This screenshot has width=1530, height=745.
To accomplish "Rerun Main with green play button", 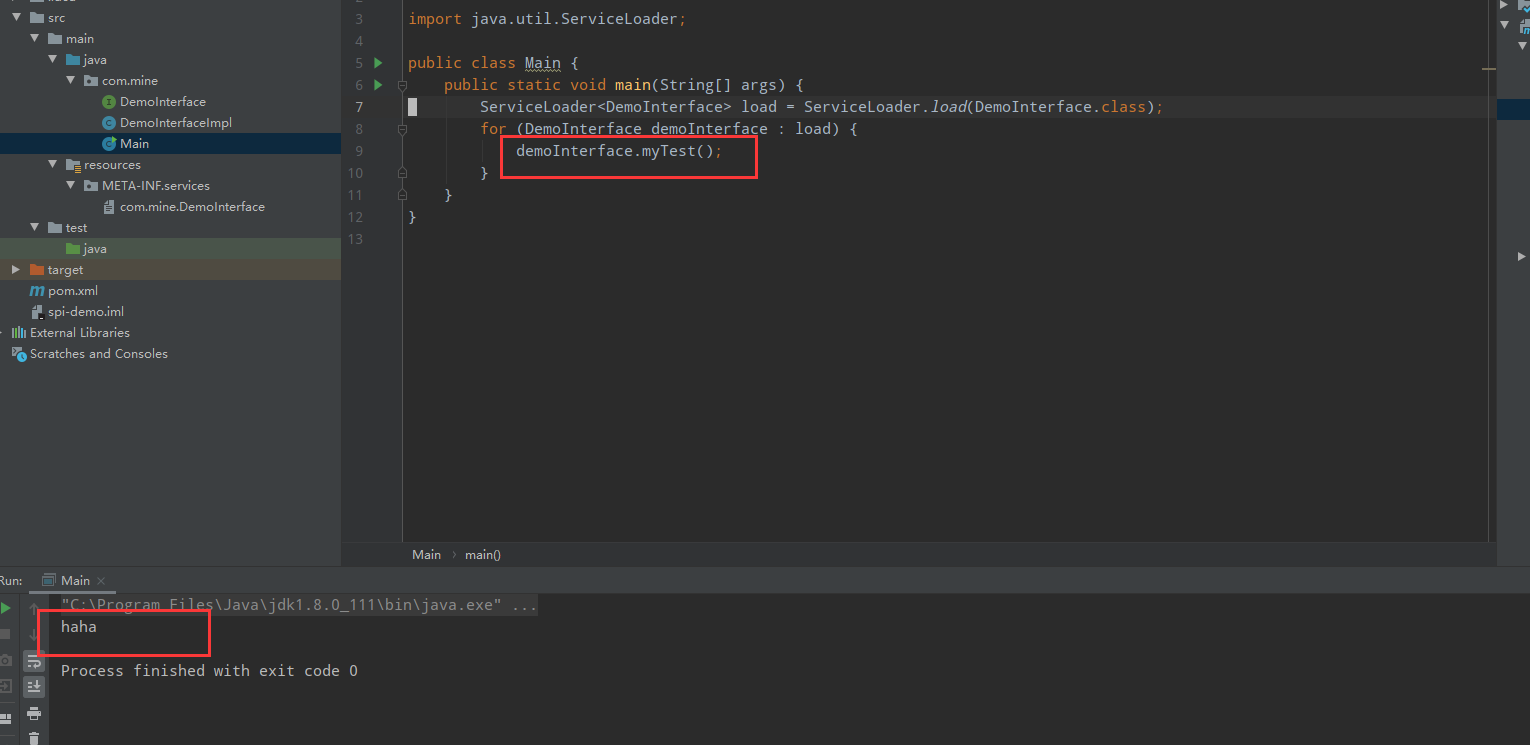I will [6, 608].
